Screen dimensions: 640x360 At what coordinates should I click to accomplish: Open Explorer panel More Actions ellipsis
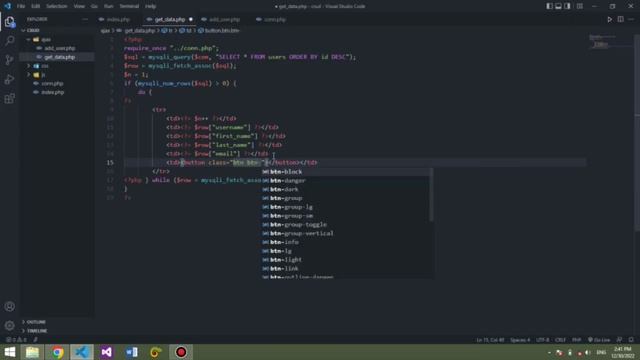tap(85, 19)
